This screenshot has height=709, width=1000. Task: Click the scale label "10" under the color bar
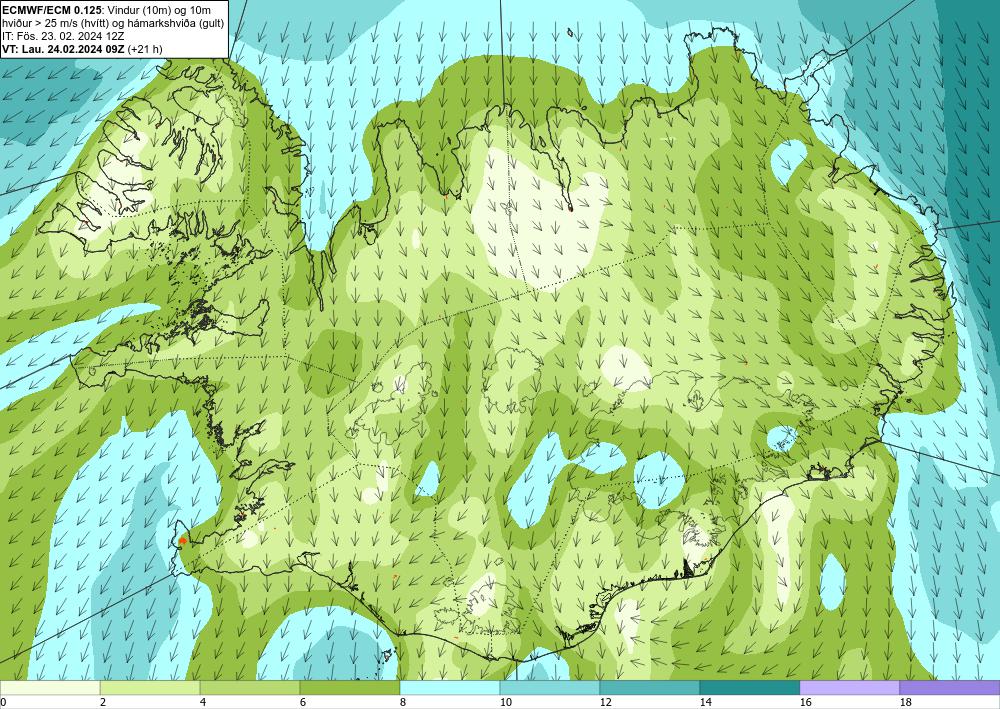[x=505, y=703]
